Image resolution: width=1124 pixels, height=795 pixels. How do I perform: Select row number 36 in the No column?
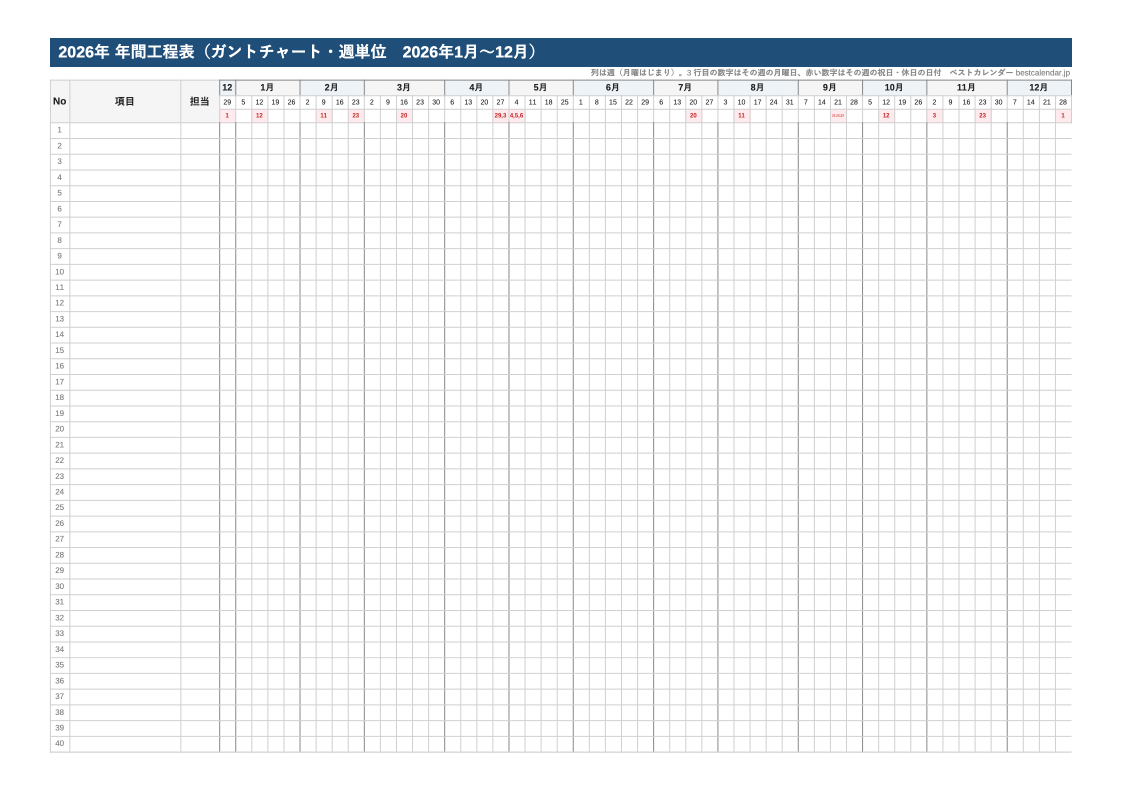(x=59, y=681)
